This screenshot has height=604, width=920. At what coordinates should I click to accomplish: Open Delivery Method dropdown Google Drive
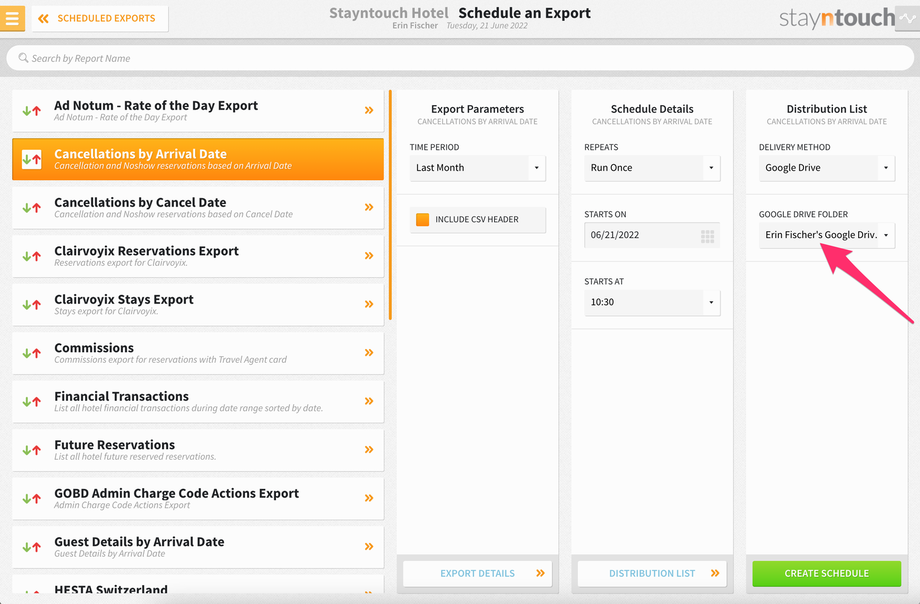click(827, 168)
